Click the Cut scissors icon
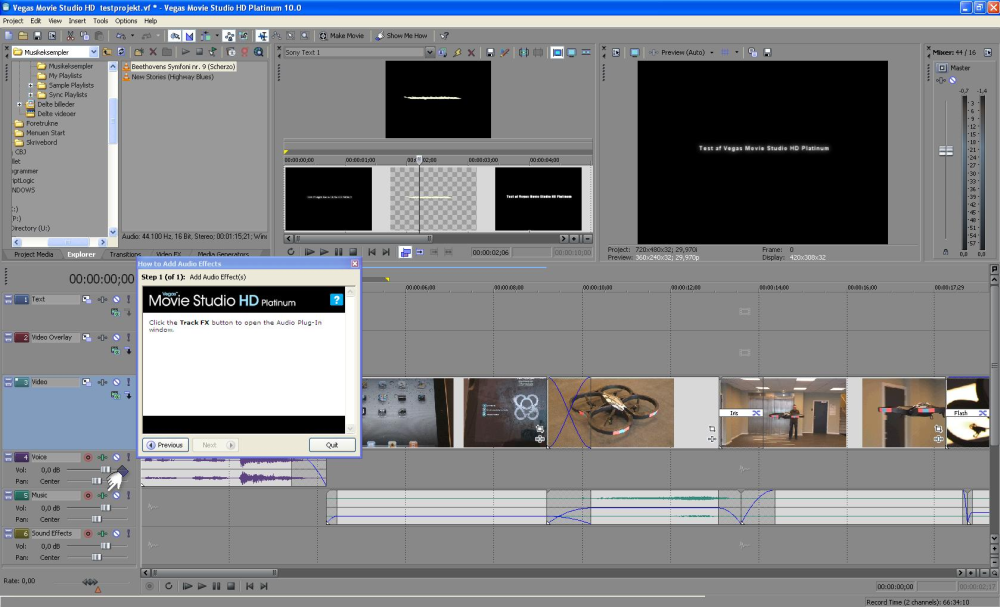Viewport: 1000px width, 607px height. pos(70,36)
